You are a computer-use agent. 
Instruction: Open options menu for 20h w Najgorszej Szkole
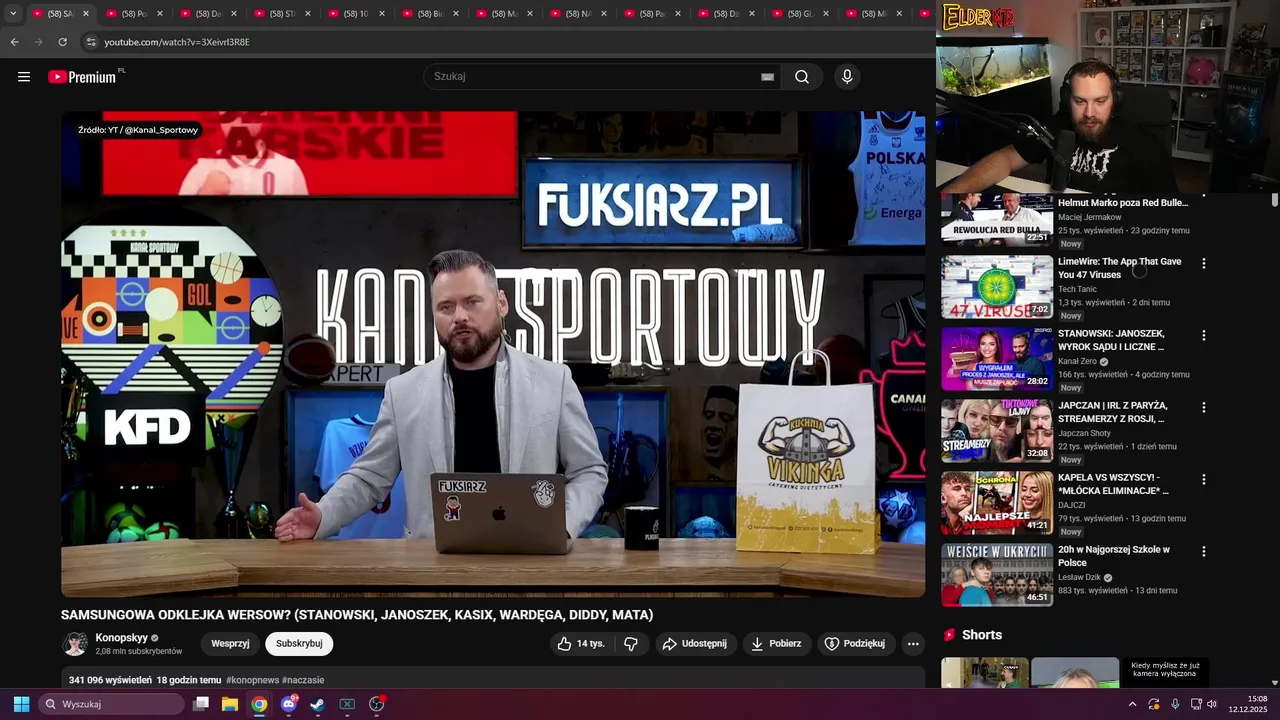[1203, 551]
